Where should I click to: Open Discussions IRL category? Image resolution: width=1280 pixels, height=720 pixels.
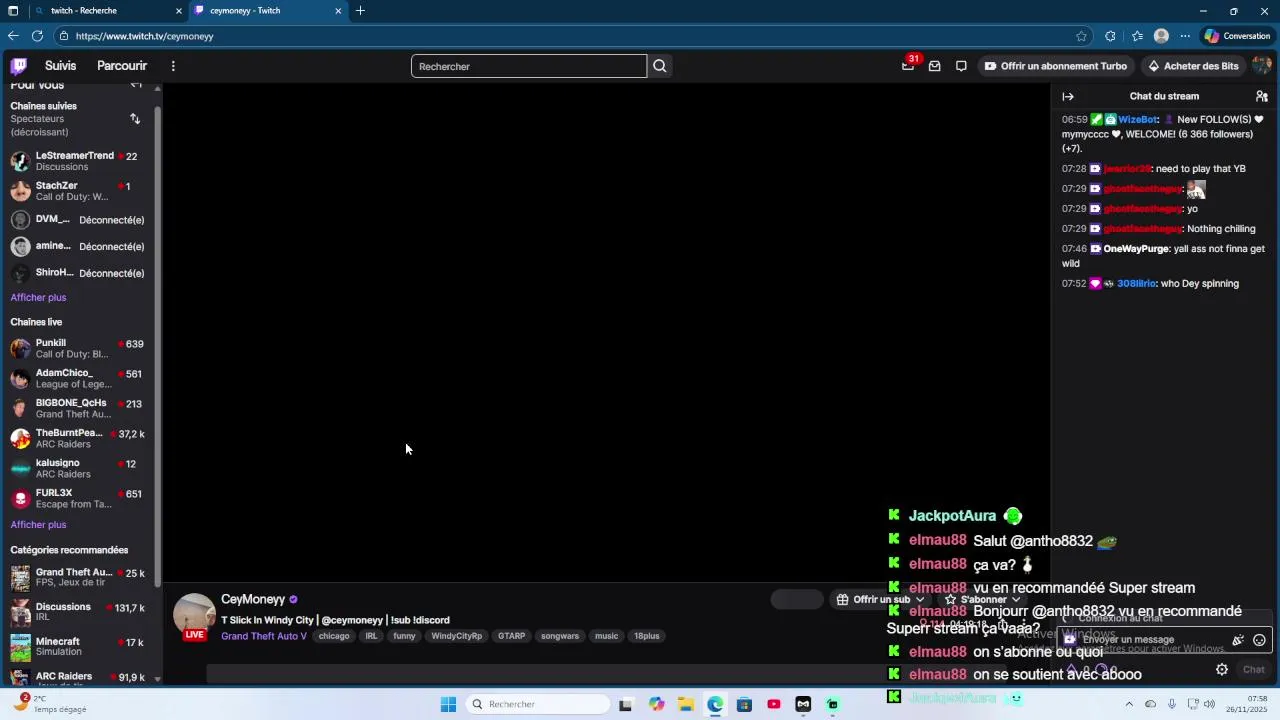pos(78,612)
